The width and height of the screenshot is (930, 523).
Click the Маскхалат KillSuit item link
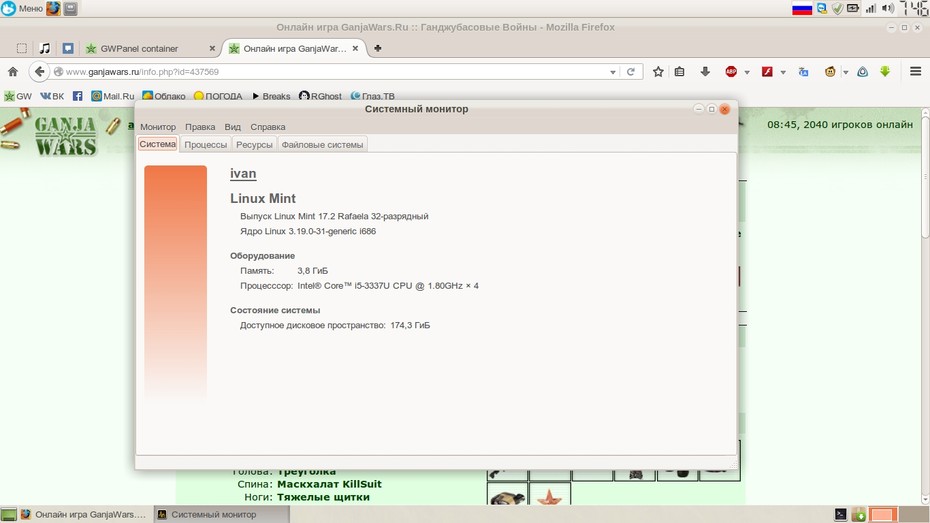(x=329, y=484)
